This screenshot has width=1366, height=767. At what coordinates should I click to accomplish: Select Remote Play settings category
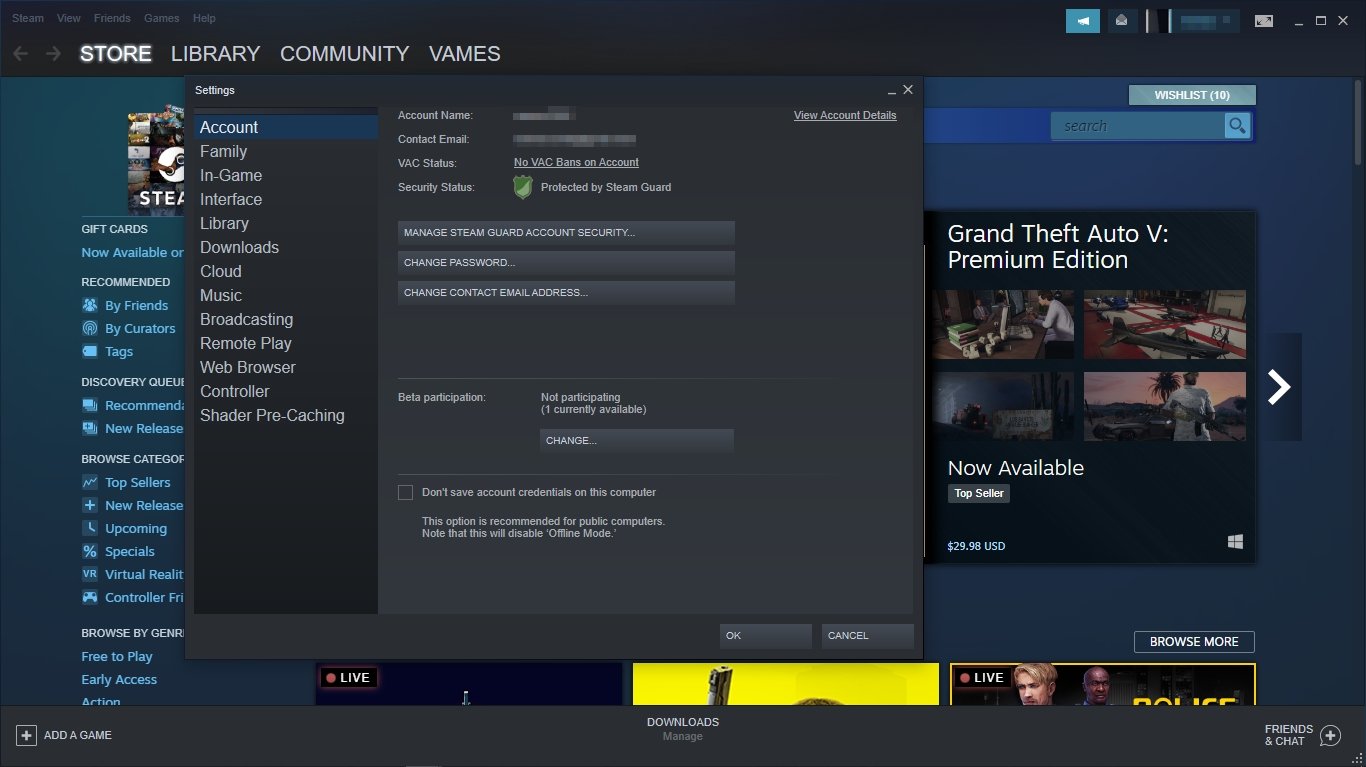point(286,343)
